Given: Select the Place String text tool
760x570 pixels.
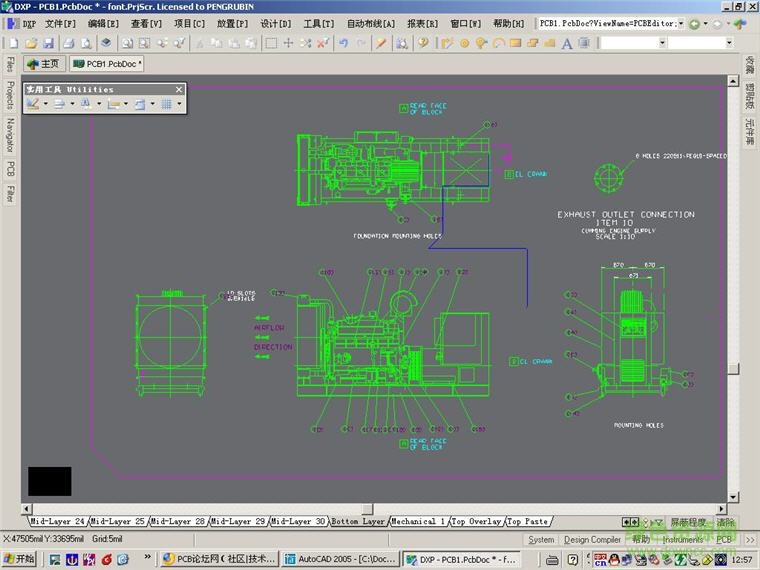Looking at the screenshot, I should click(567, 43).
